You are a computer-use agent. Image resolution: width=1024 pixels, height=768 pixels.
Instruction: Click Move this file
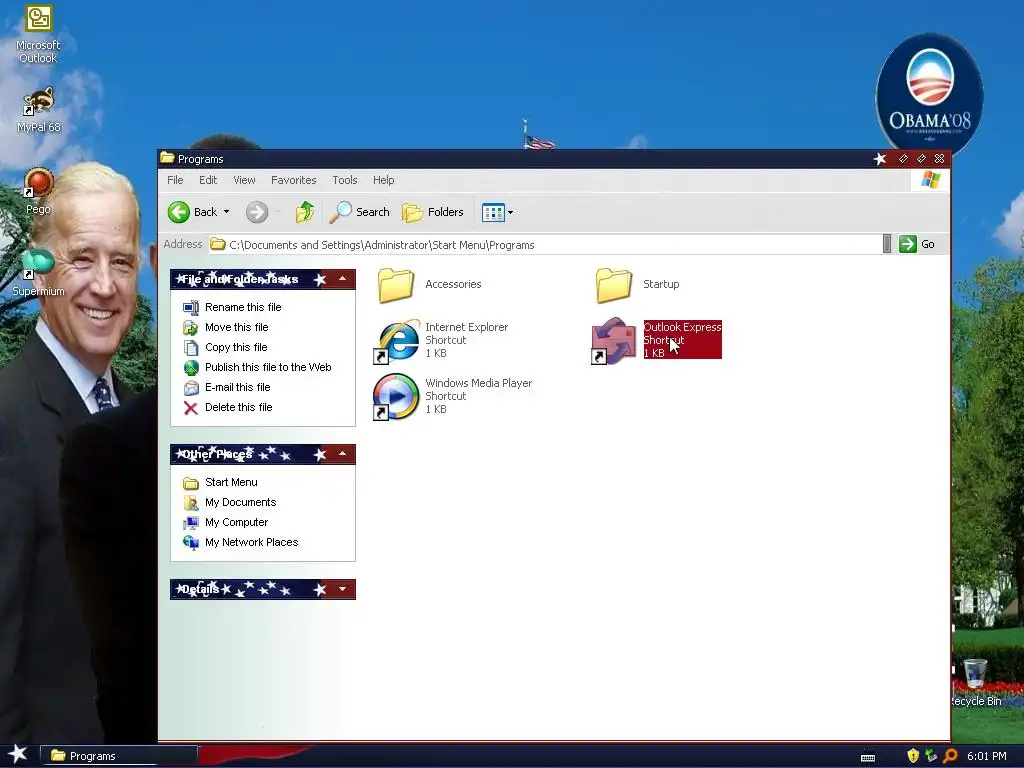point(236,327)
